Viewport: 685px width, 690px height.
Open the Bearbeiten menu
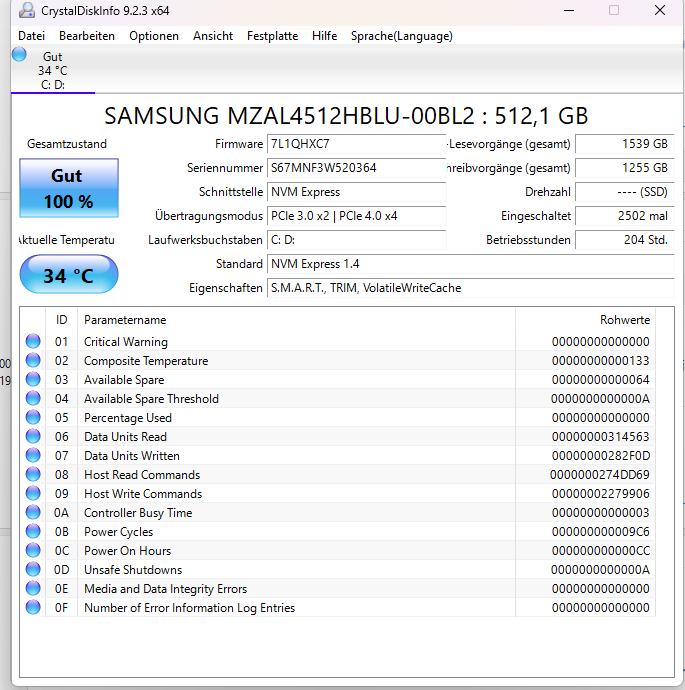pos(87,36)
